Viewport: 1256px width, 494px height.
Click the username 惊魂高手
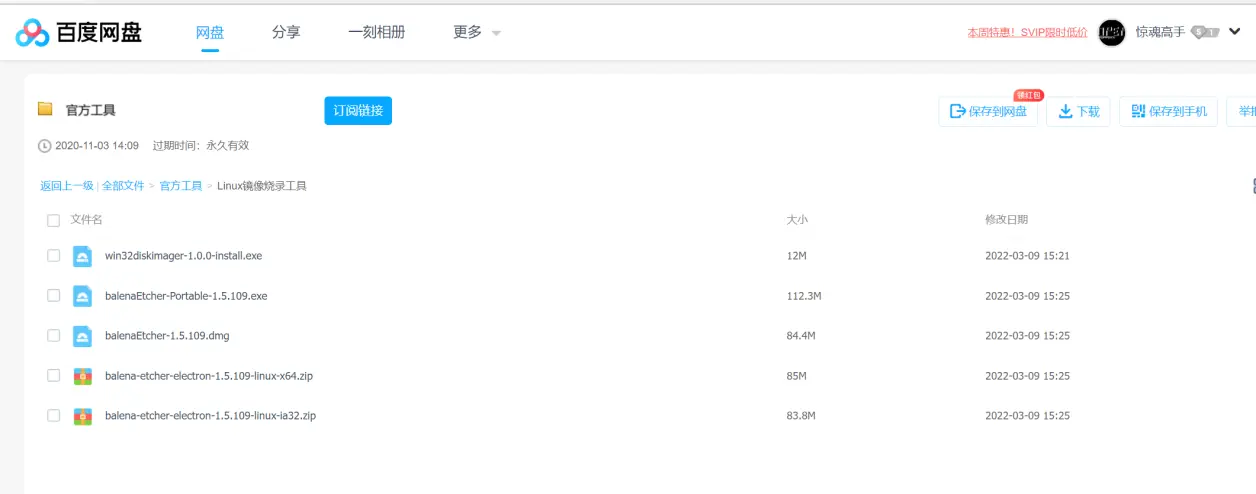(x=1161, y=32)
